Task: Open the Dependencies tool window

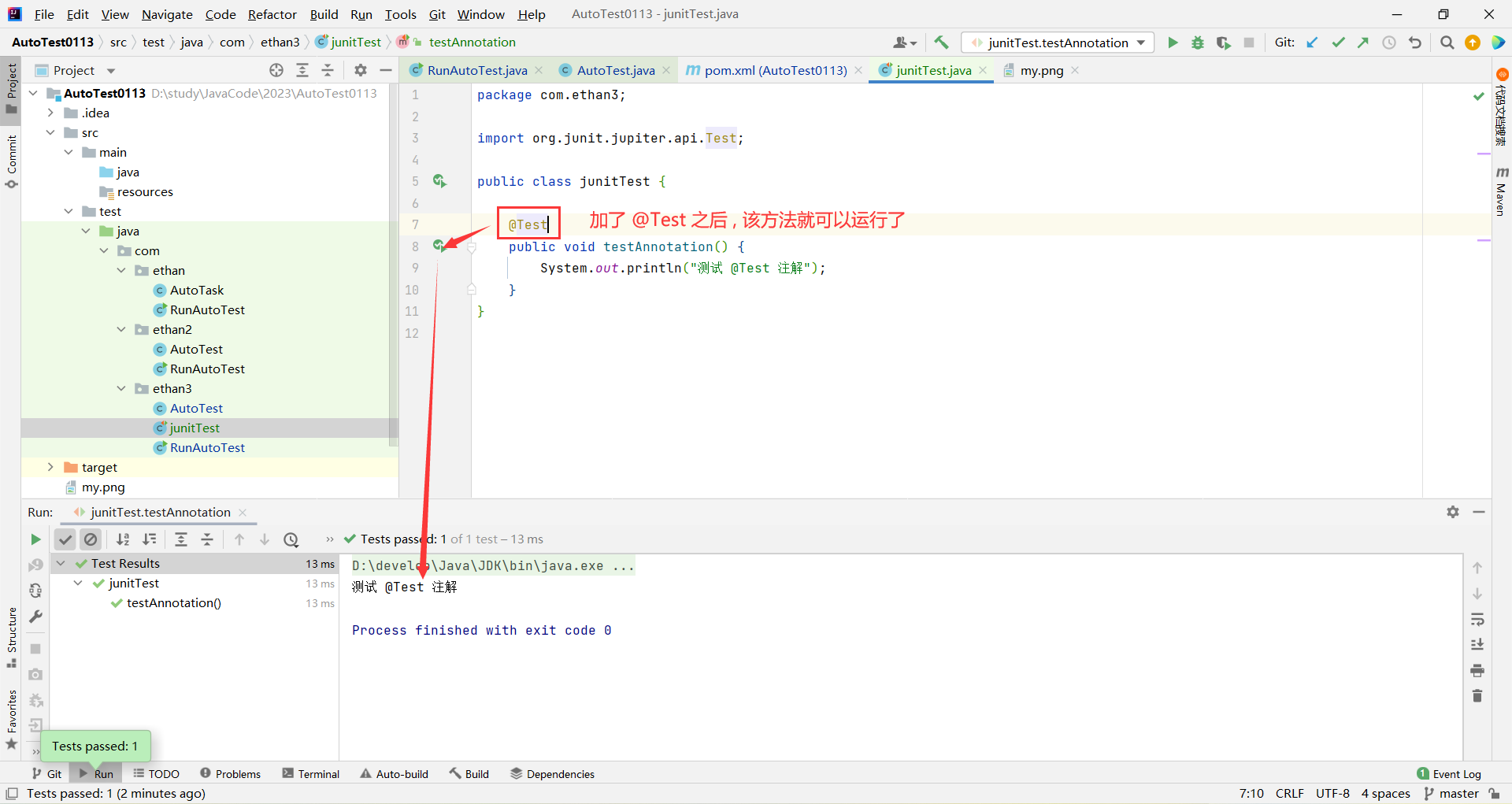Action: pos(552,774)
